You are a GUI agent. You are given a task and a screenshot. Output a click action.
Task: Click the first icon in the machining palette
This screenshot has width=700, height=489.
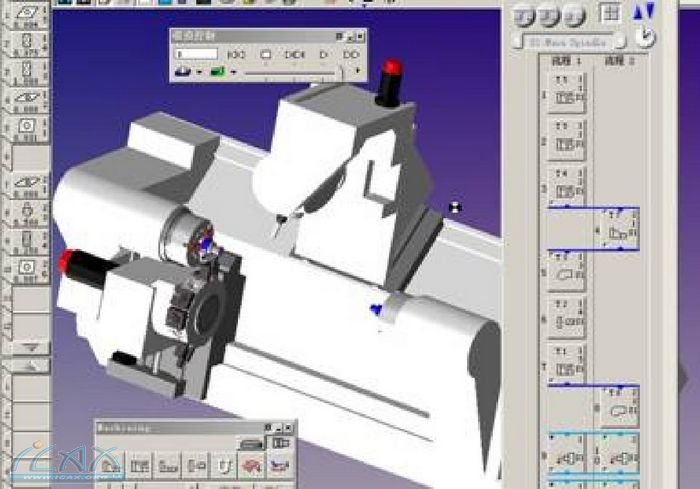tap(111, 465)
